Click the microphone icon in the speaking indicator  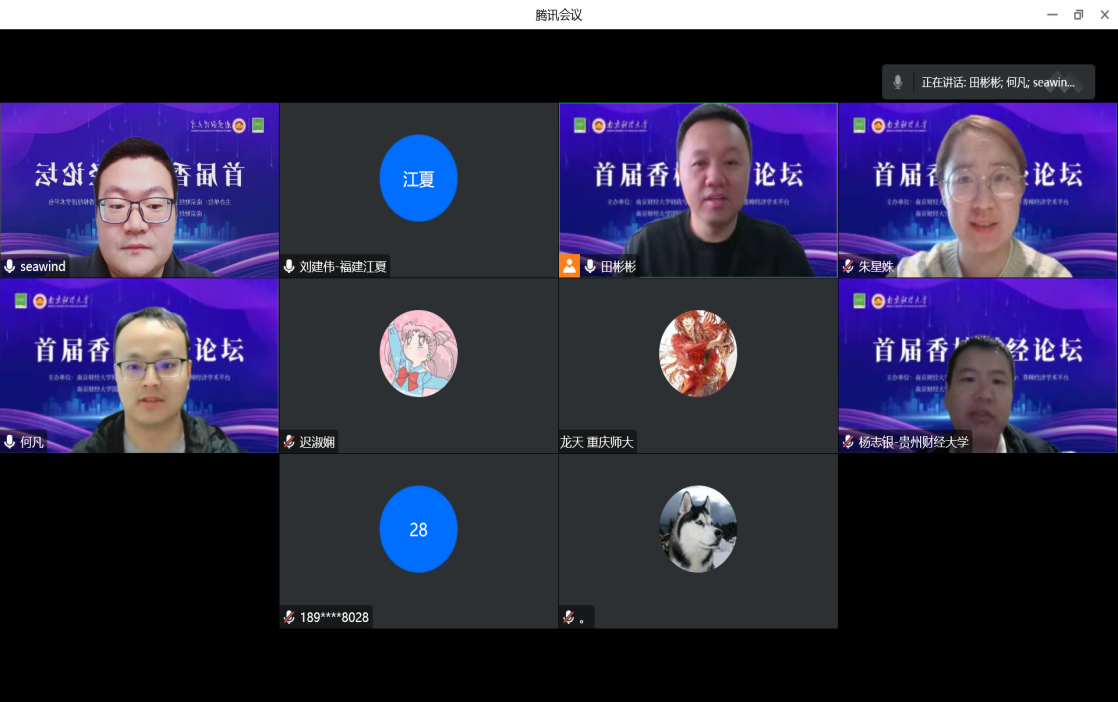coord(898,83)
